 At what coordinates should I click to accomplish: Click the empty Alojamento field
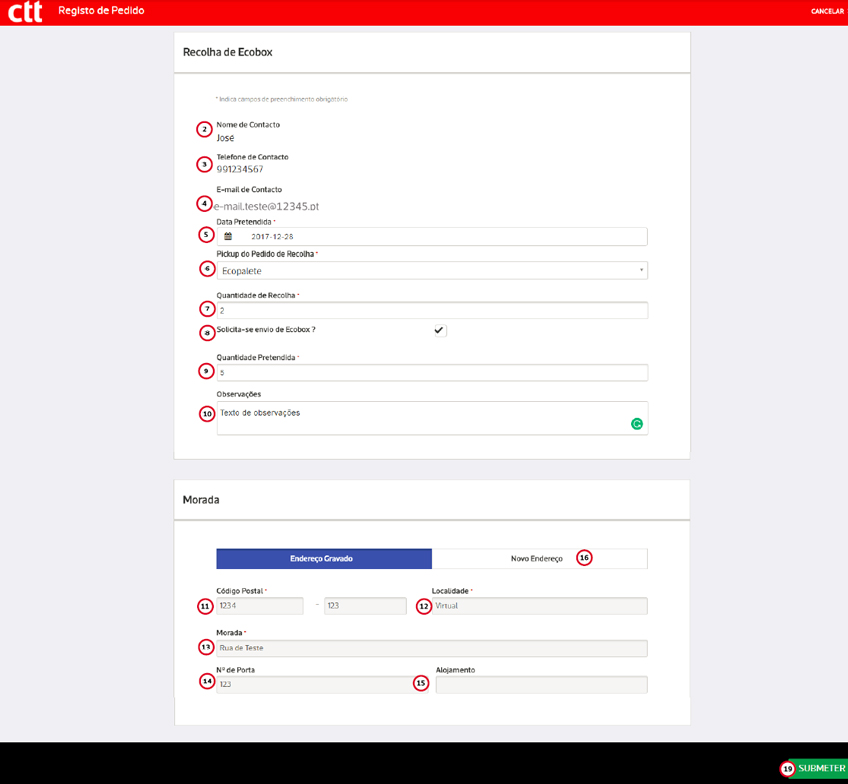pos(540,685)
